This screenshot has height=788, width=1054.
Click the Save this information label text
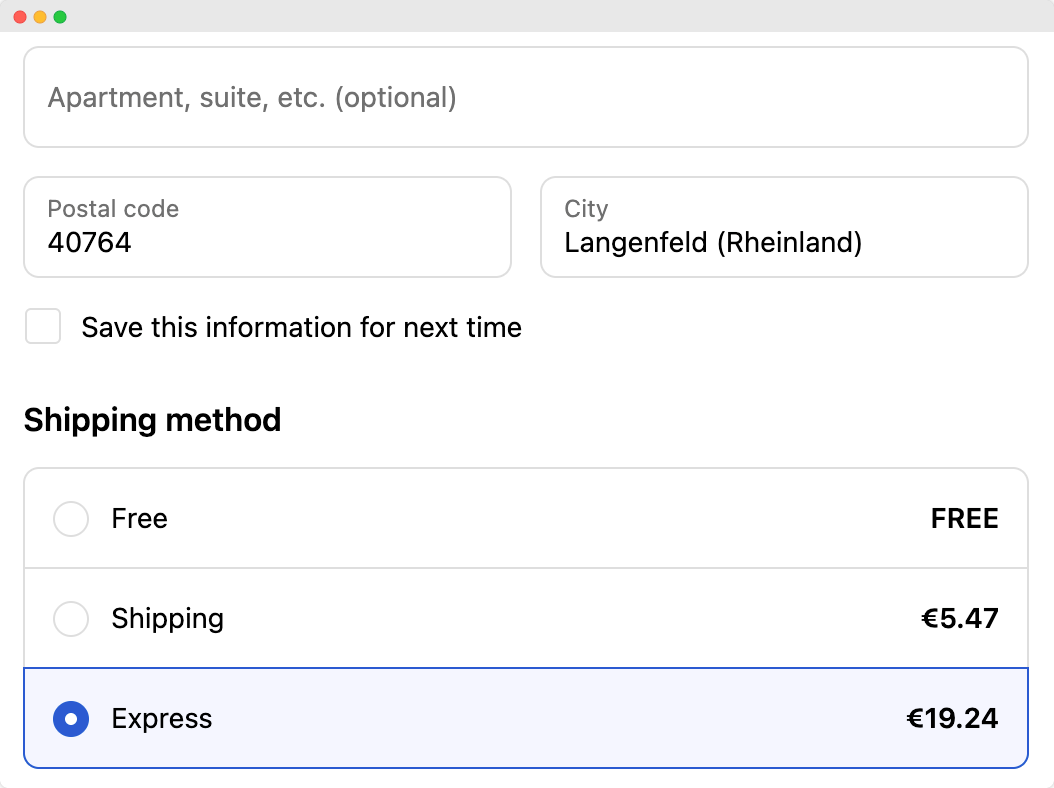coord(301,328)
